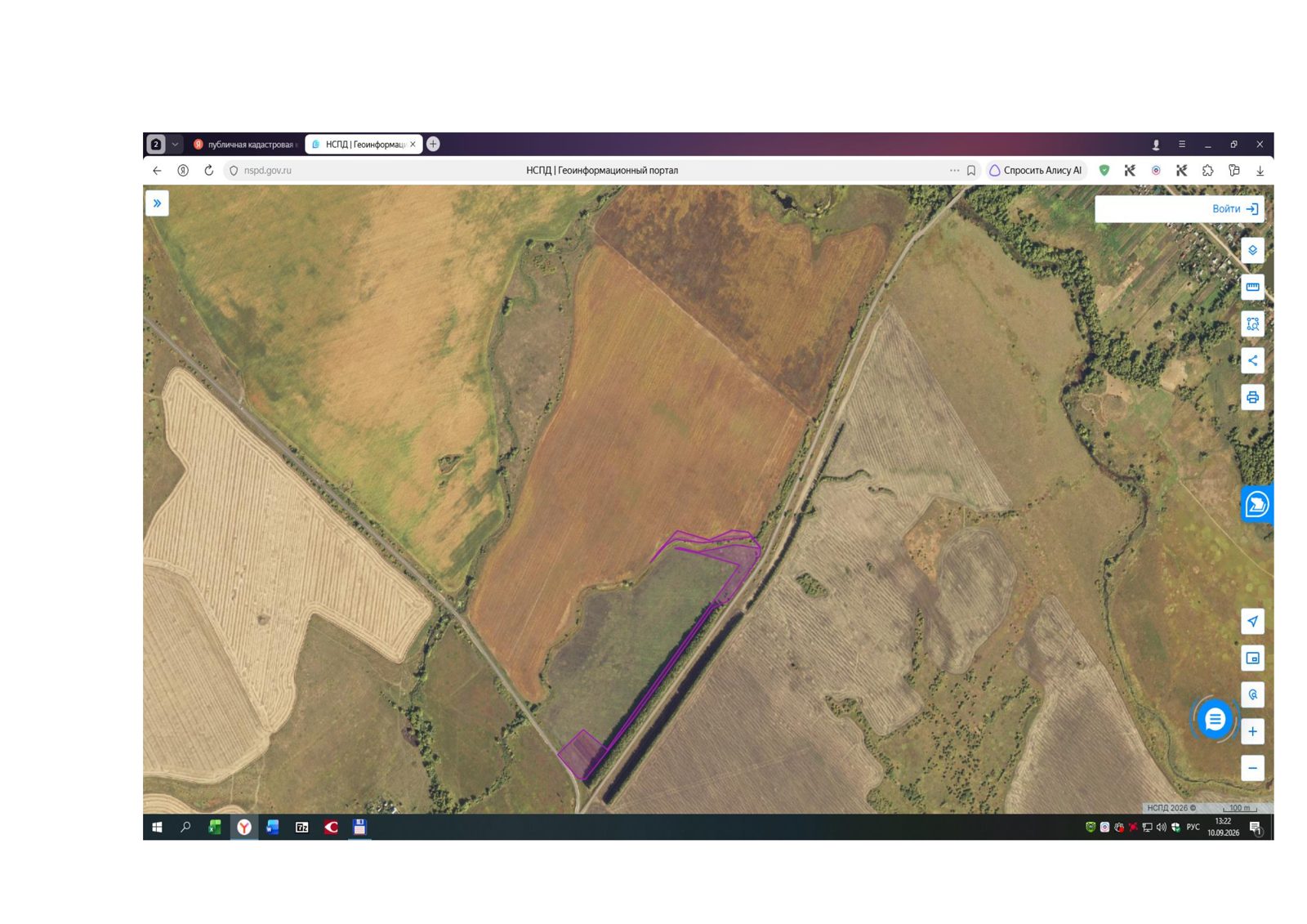Open Спросить Алису AI assistant
The height and width of the screenshot is (924, 1307).
click(1035, 171)
